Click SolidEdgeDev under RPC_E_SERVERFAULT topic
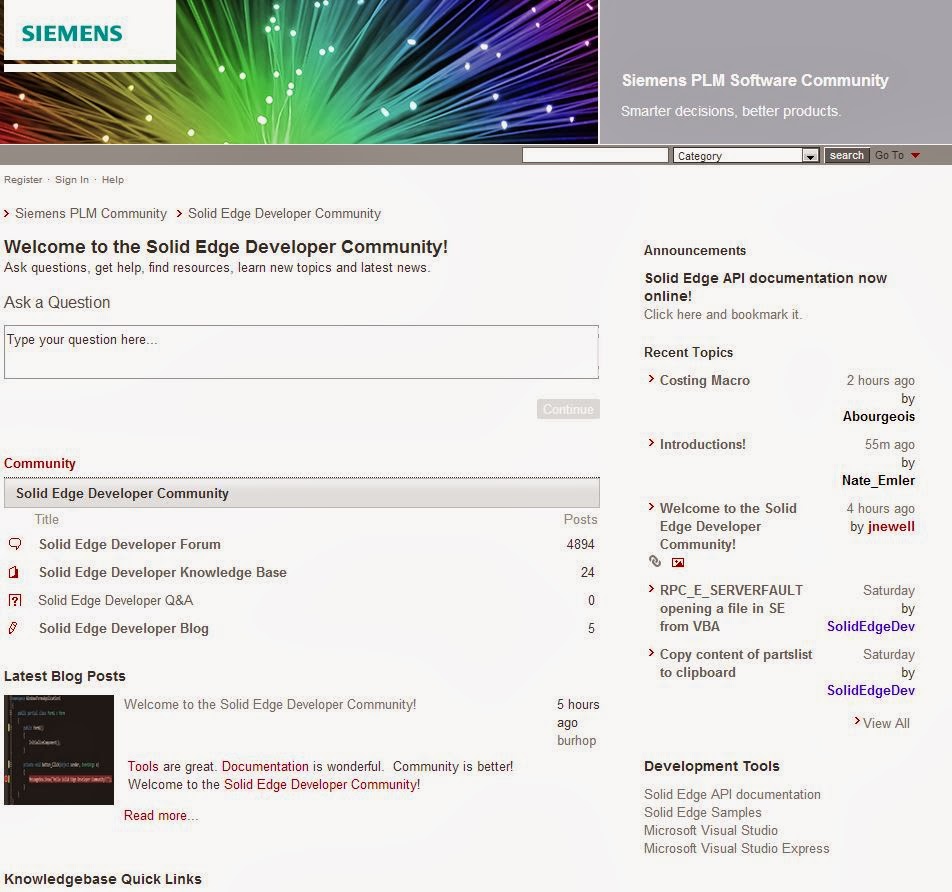This screenshot has width=952, height=892. [871, 626]
